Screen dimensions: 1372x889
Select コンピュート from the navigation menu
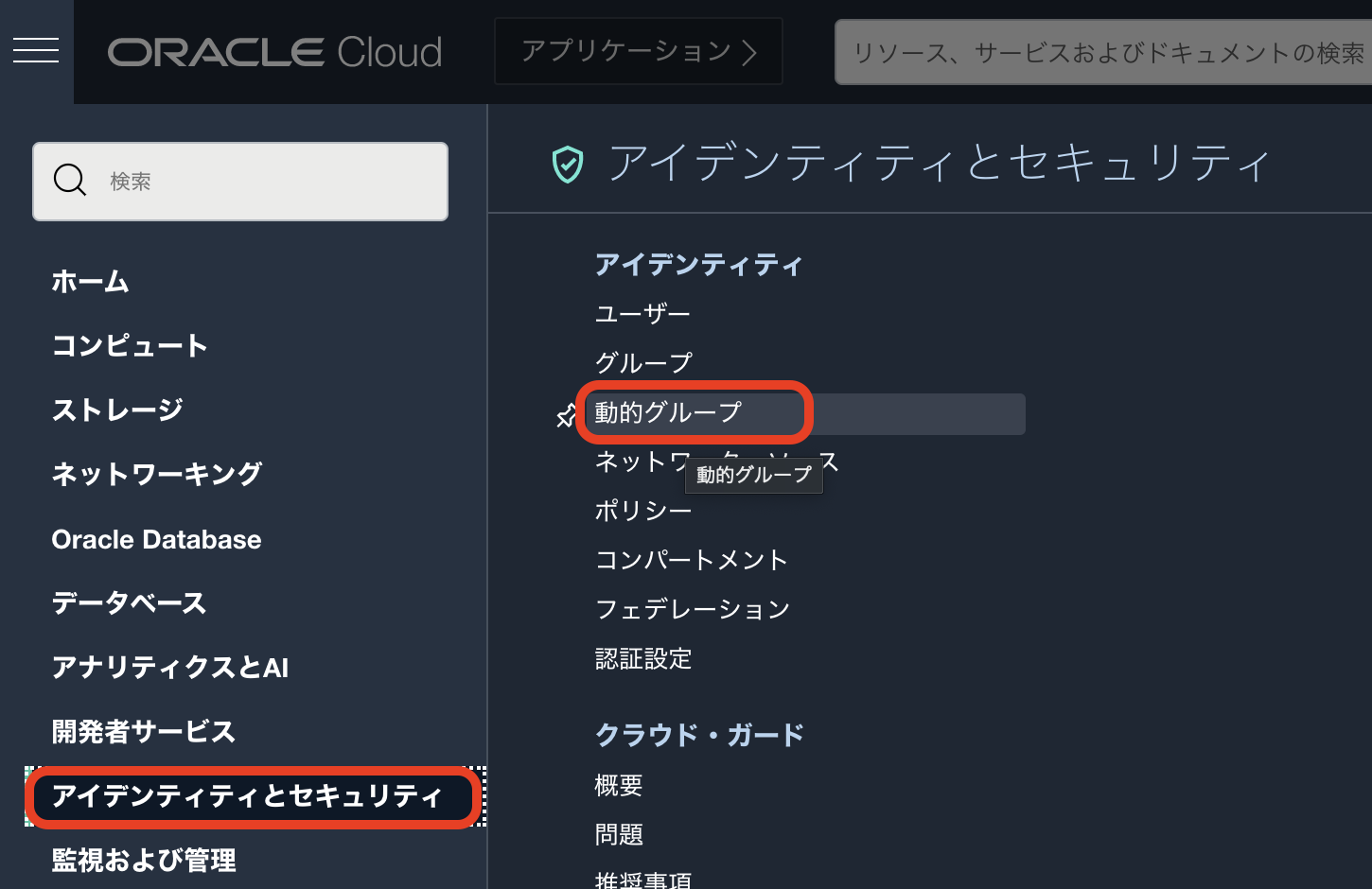[130, 346]
